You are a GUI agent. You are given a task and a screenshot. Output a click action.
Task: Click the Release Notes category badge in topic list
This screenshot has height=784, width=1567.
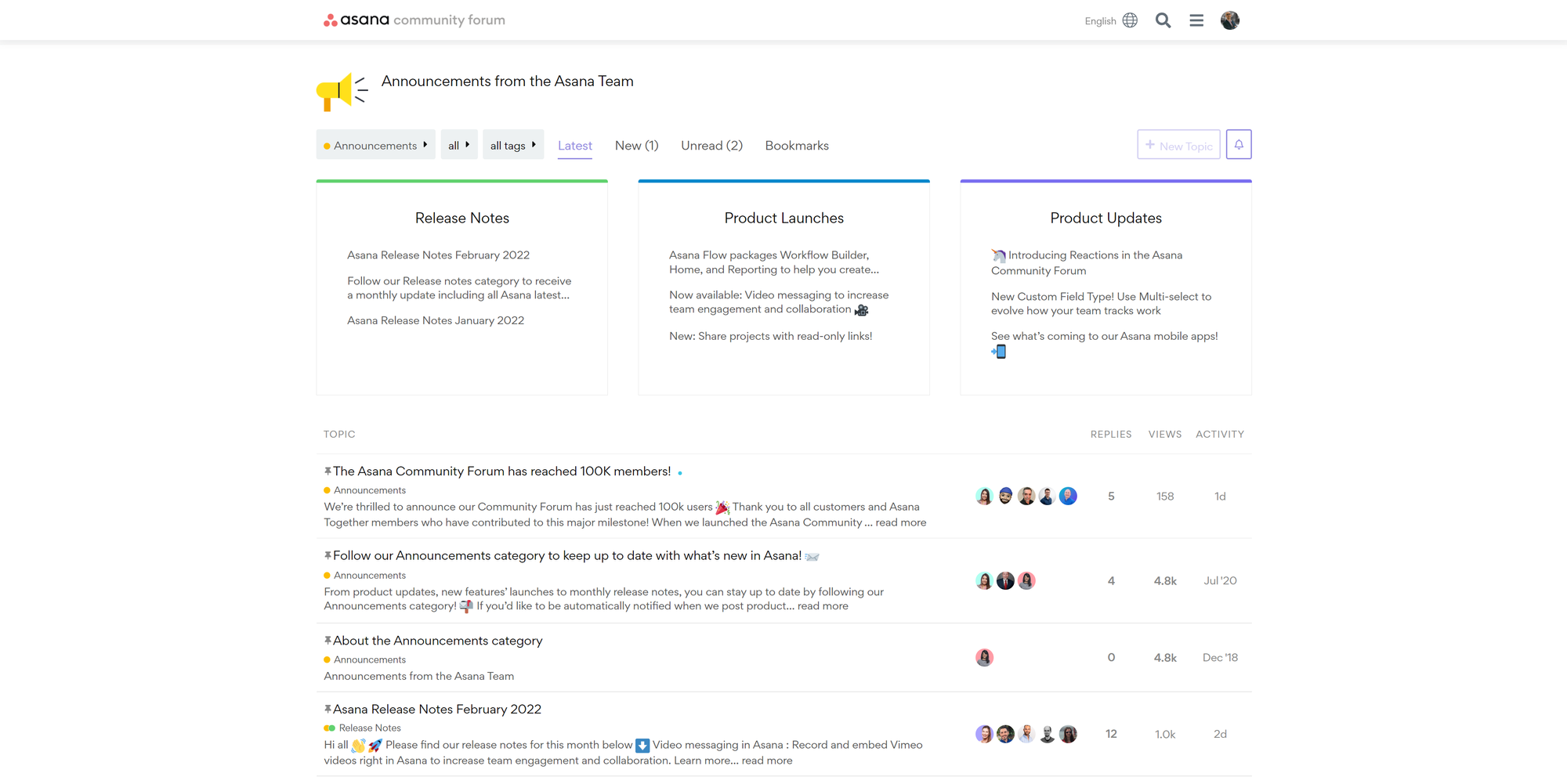pyautogui.click(x=363, y=728)
